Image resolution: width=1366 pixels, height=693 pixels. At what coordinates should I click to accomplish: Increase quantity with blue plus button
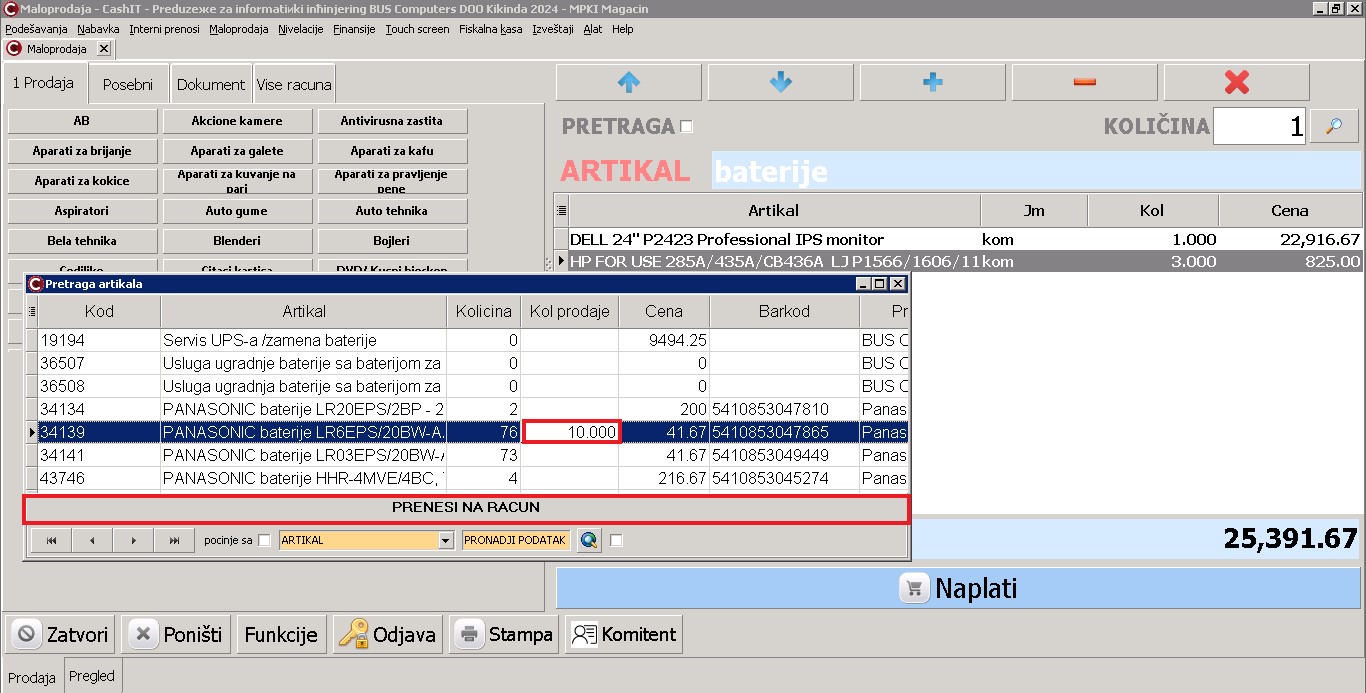pyautogui.click(x=933, y=83)
